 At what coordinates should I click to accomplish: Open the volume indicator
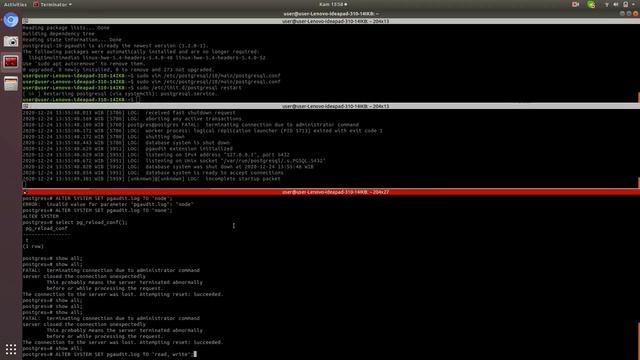click(x=616, y=4)
